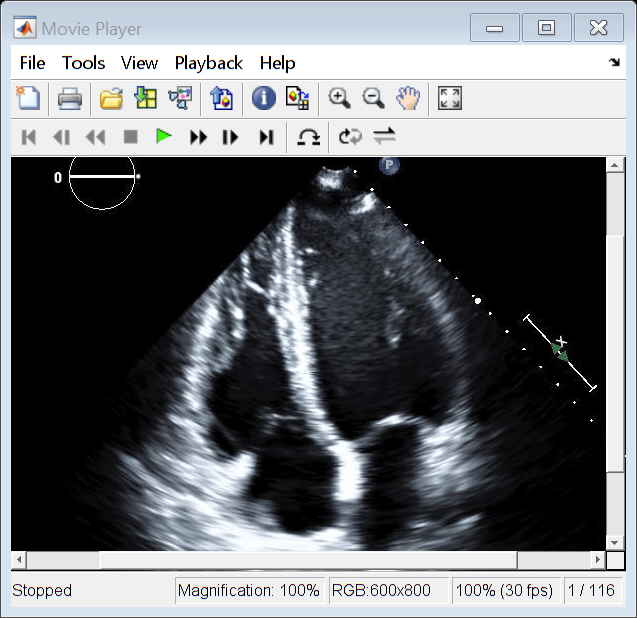Open Video Information with the blue info icon
637x618 pixels.
point(263,98)
